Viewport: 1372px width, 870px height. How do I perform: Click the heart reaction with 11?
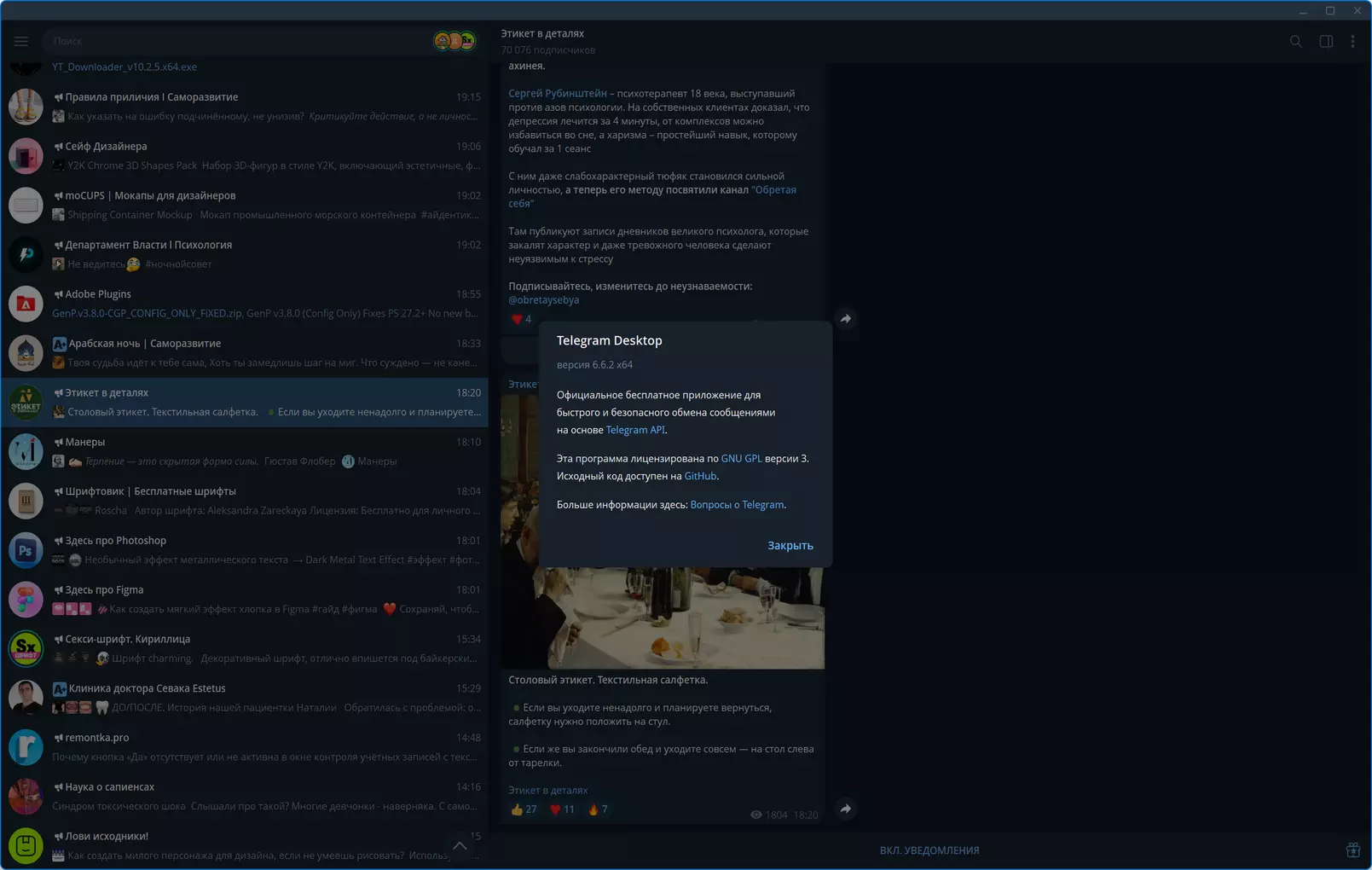click(x=562, y=809)
